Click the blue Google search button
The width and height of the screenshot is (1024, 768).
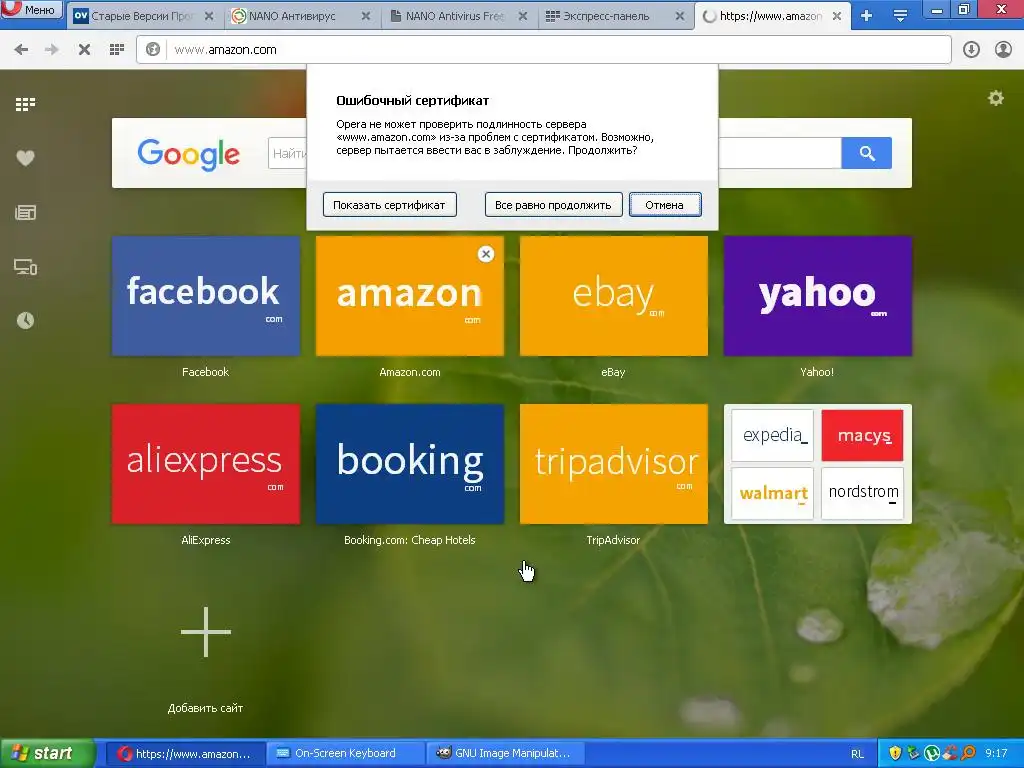[867, 153]
